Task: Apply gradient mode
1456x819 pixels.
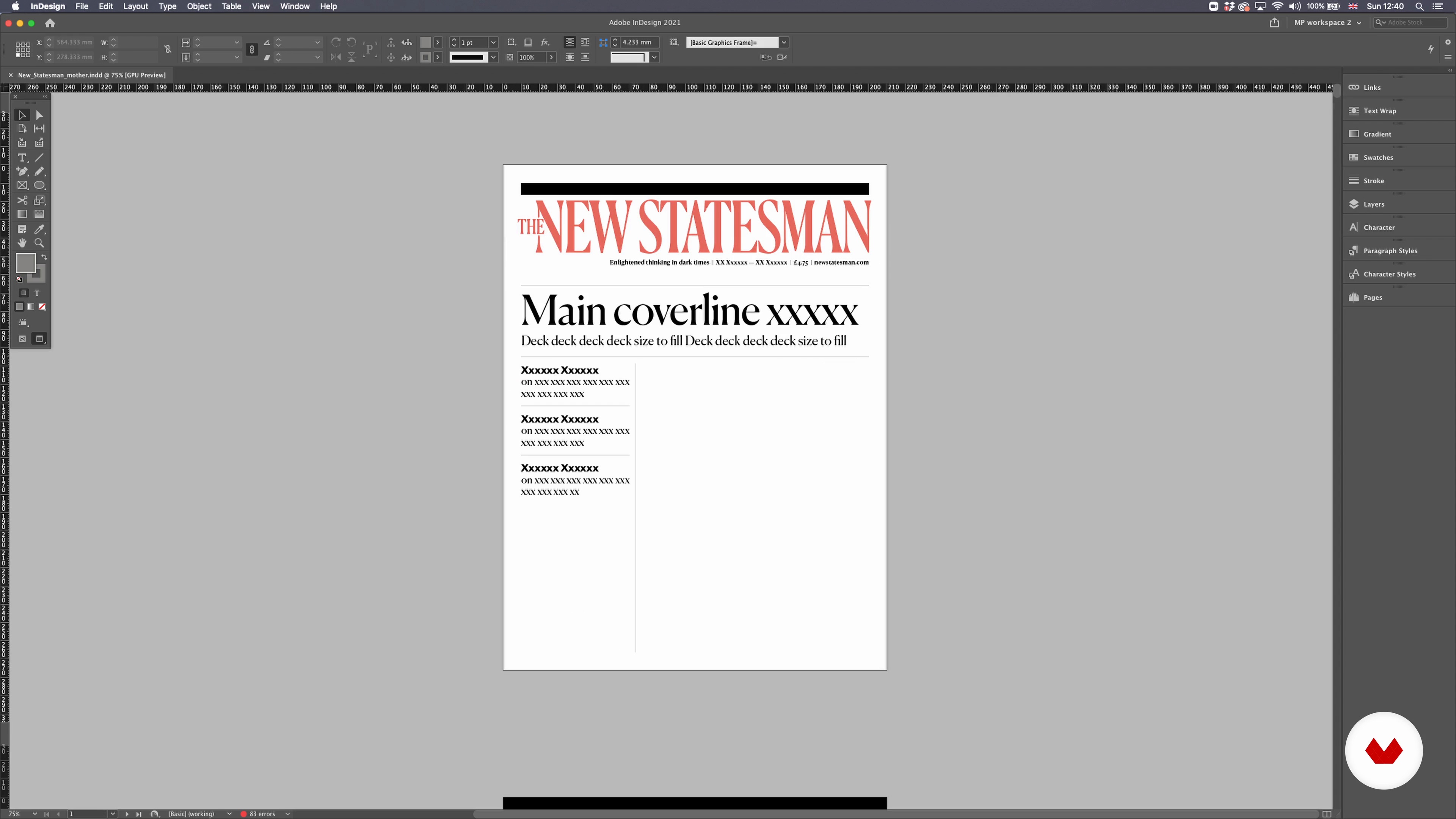Action: click(x=30, y=307)
